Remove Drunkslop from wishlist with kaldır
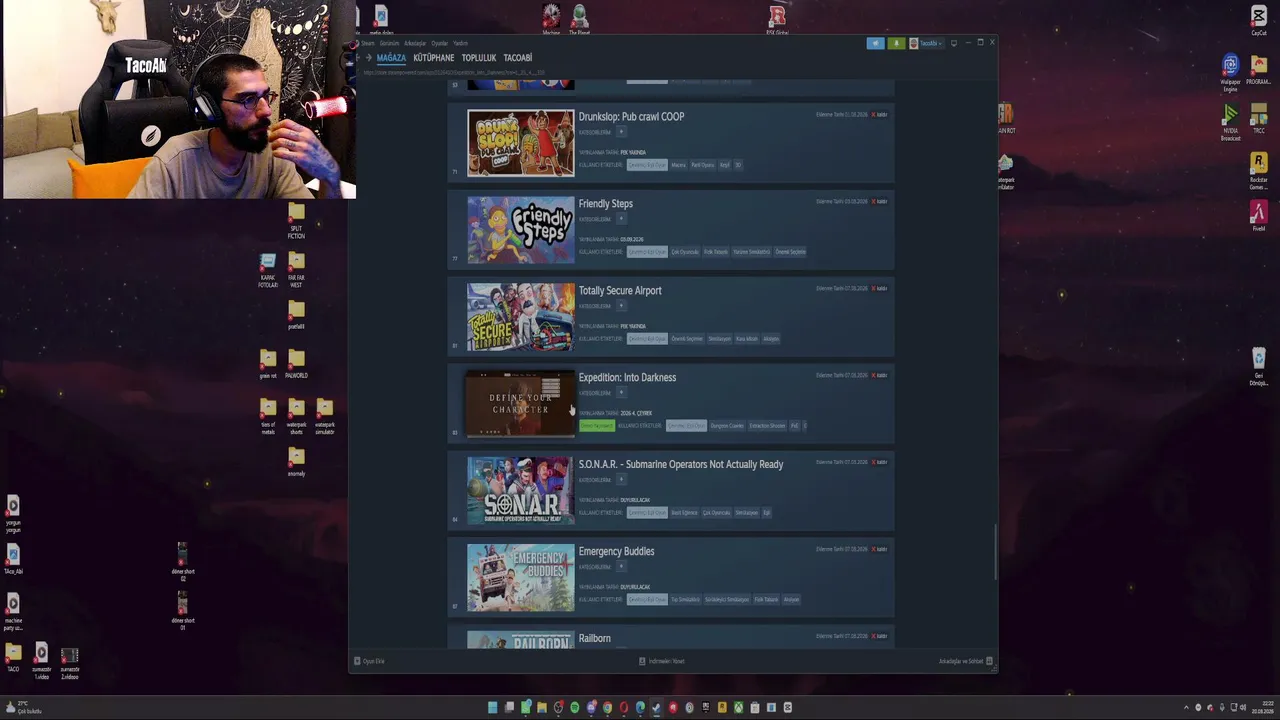 click(880, 114)
